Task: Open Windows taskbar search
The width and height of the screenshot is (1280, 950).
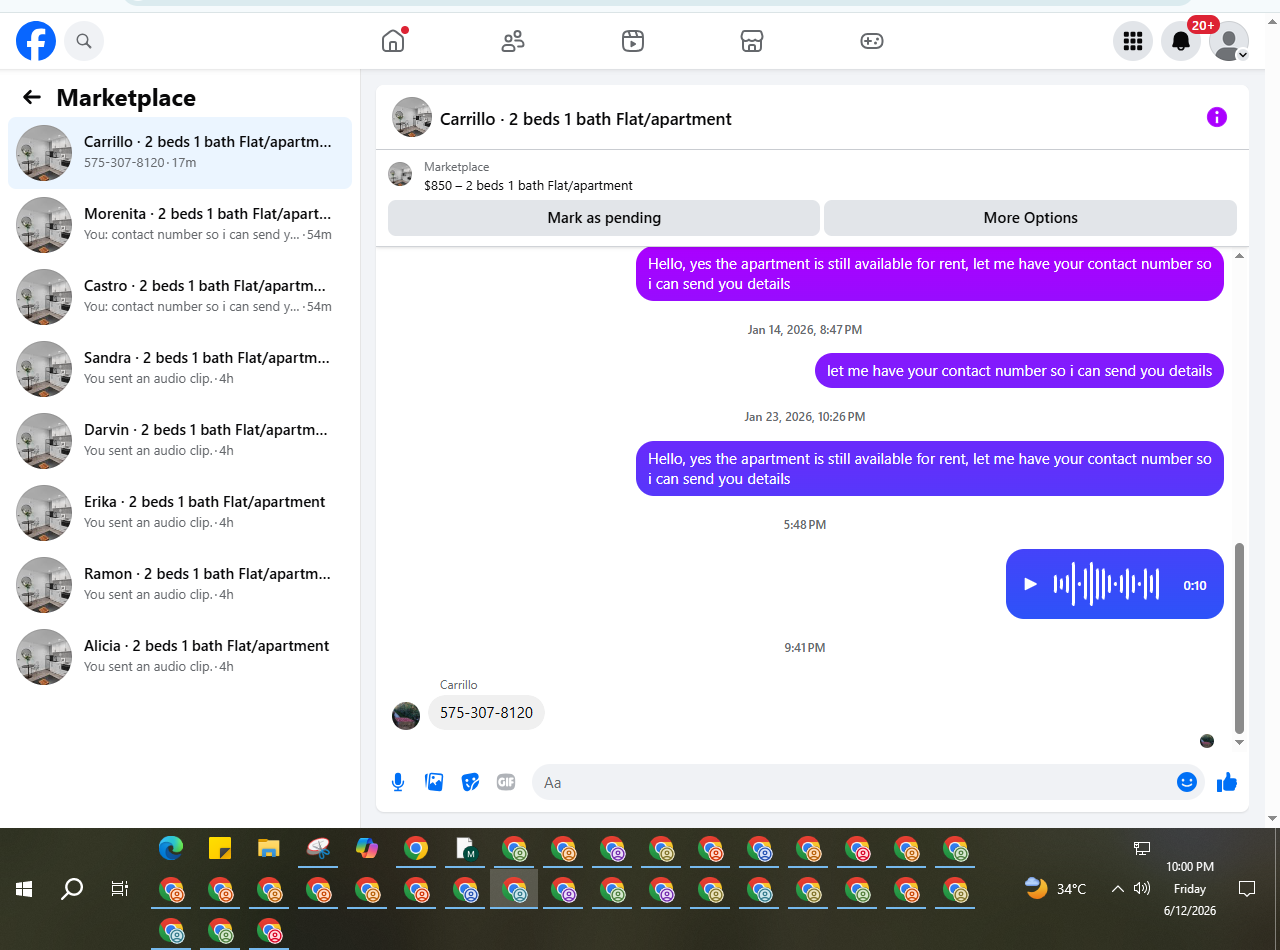Action: click(72, 888)
